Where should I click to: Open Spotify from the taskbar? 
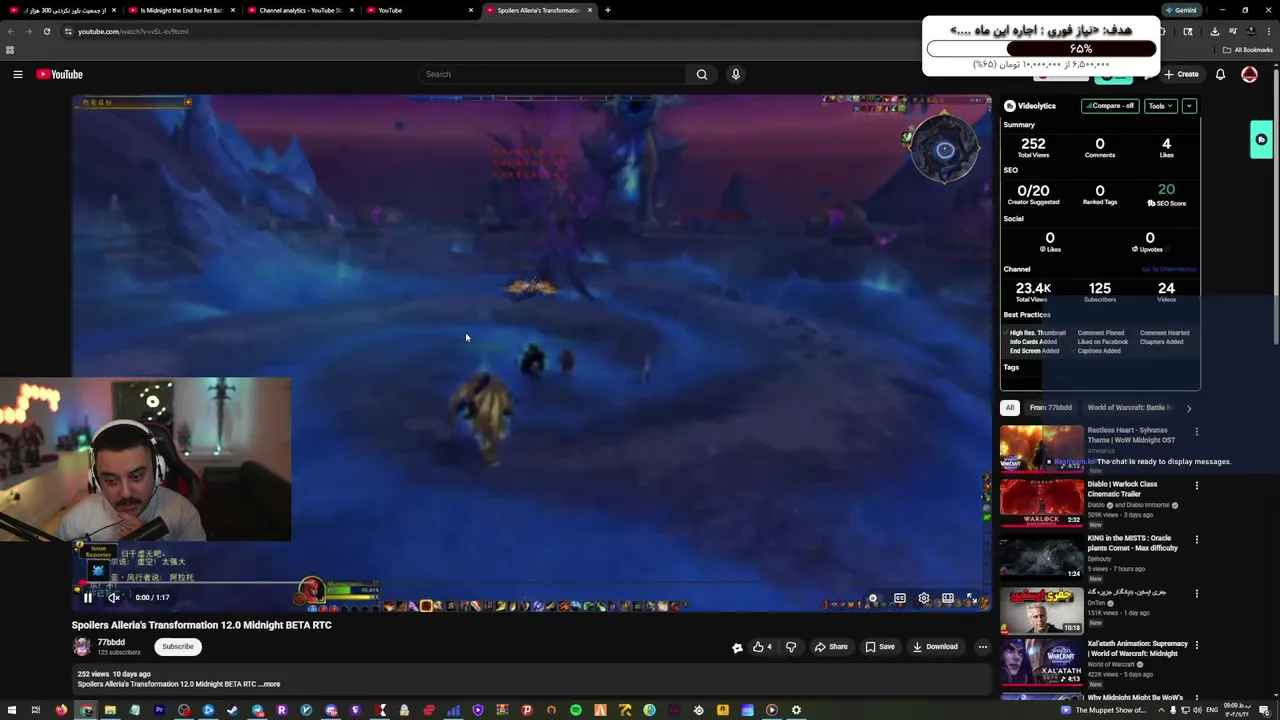coord(576,710)
